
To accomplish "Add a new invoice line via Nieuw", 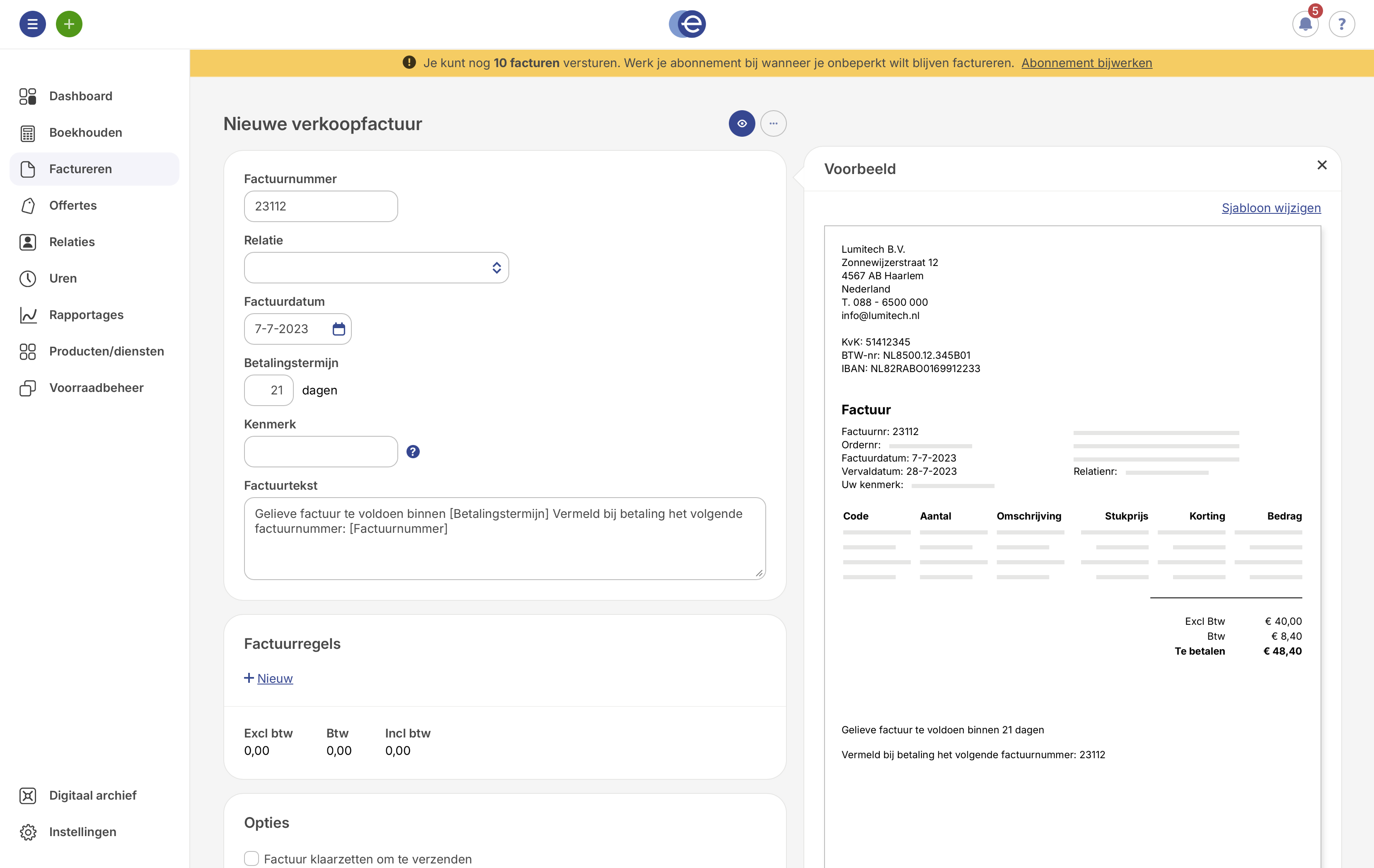I will [x=274, y=678].
